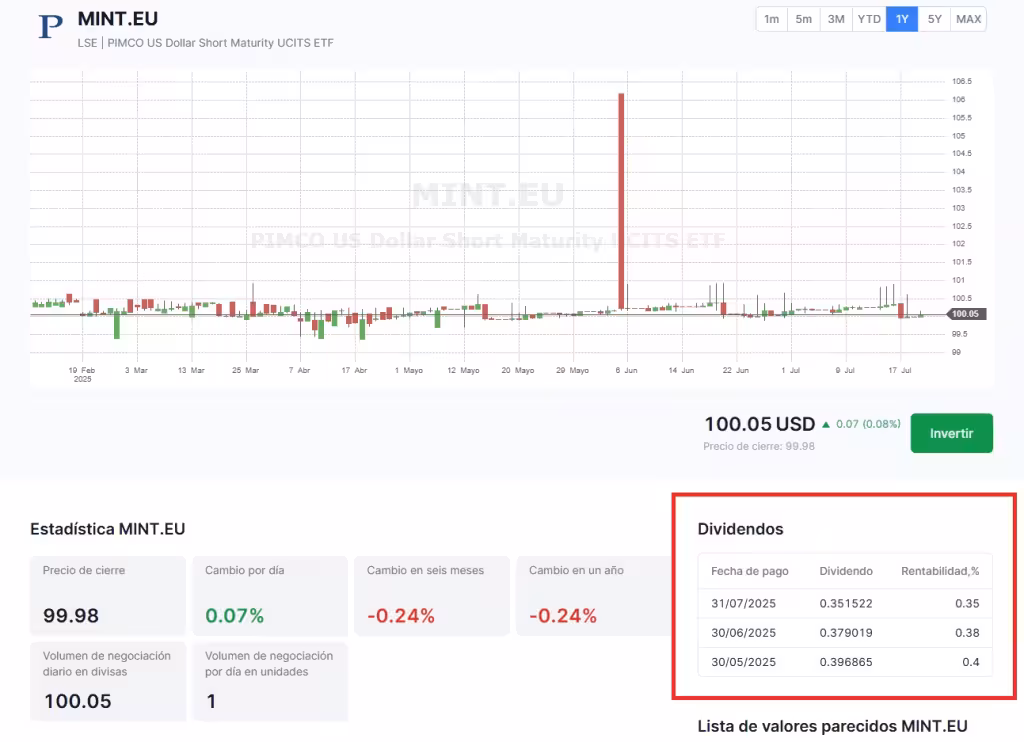The height and width of the screenshot is (742, 1024).
Task: Click the PIMCO logo icon
Action: tap(50, 27)
